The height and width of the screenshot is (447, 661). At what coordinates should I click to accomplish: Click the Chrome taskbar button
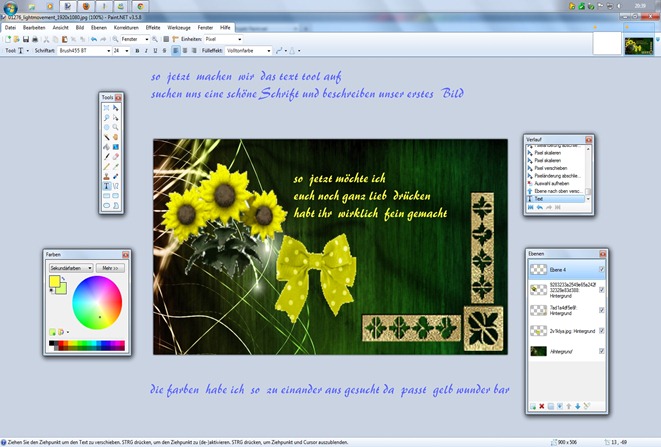tap(141, 6)
